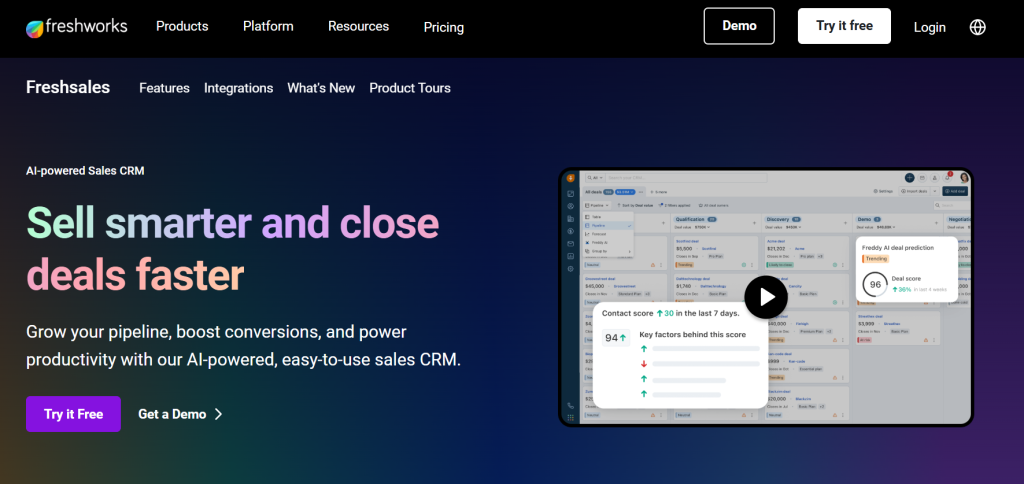This screenshot has width=1024, height=484.
Task: Click the purple Try it Free button
Action: click(73, 414)
